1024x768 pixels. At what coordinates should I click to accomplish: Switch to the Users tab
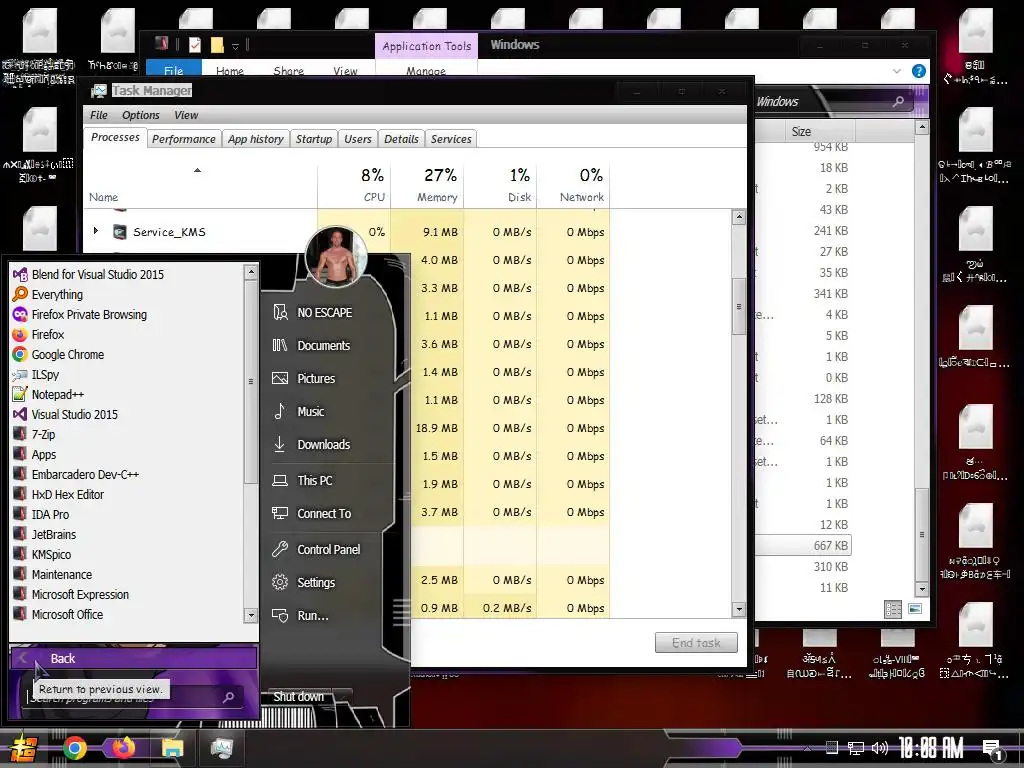358,139
